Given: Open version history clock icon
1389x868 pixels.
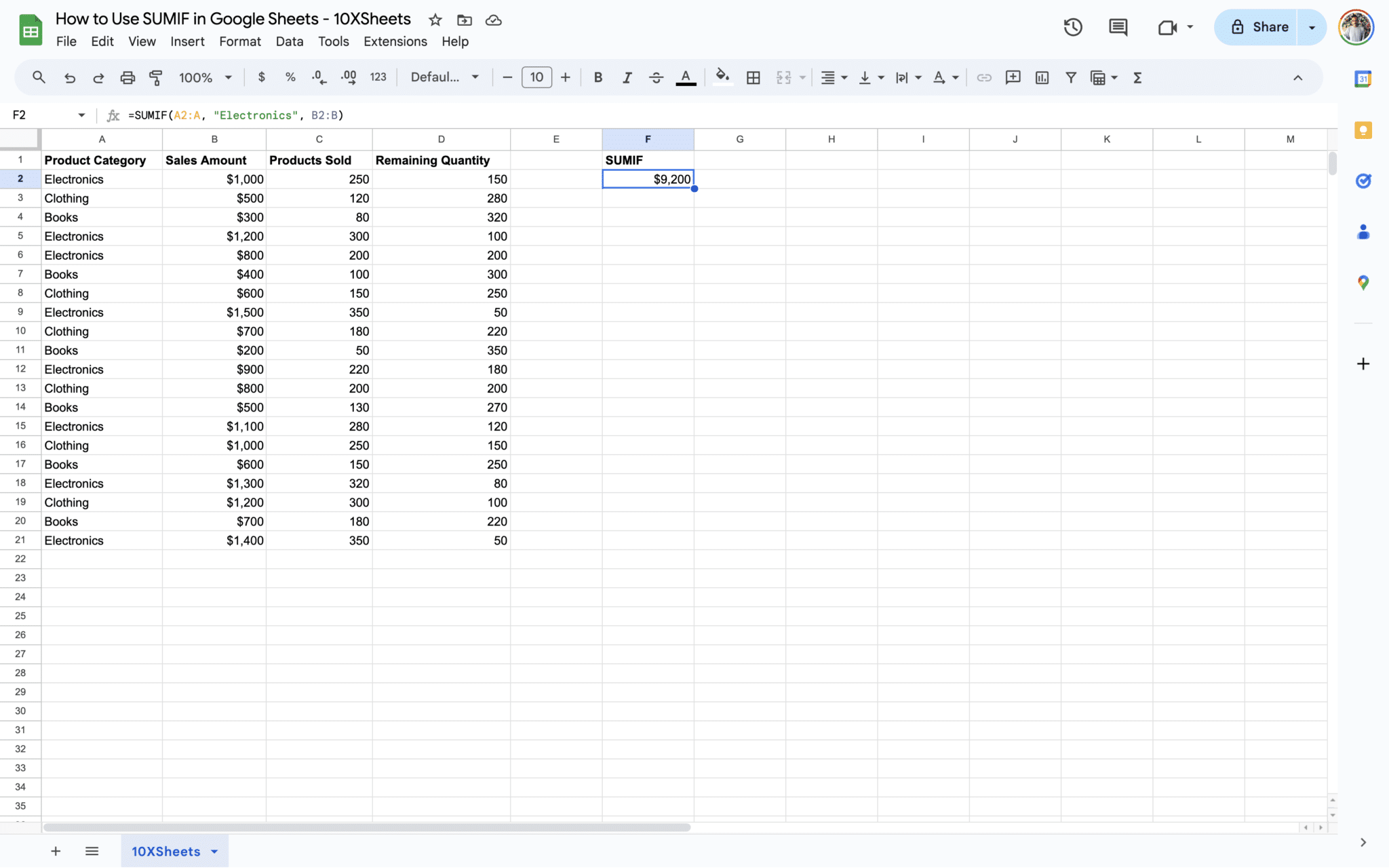Looking at the screenshot, I should [x=1073, y=27].
